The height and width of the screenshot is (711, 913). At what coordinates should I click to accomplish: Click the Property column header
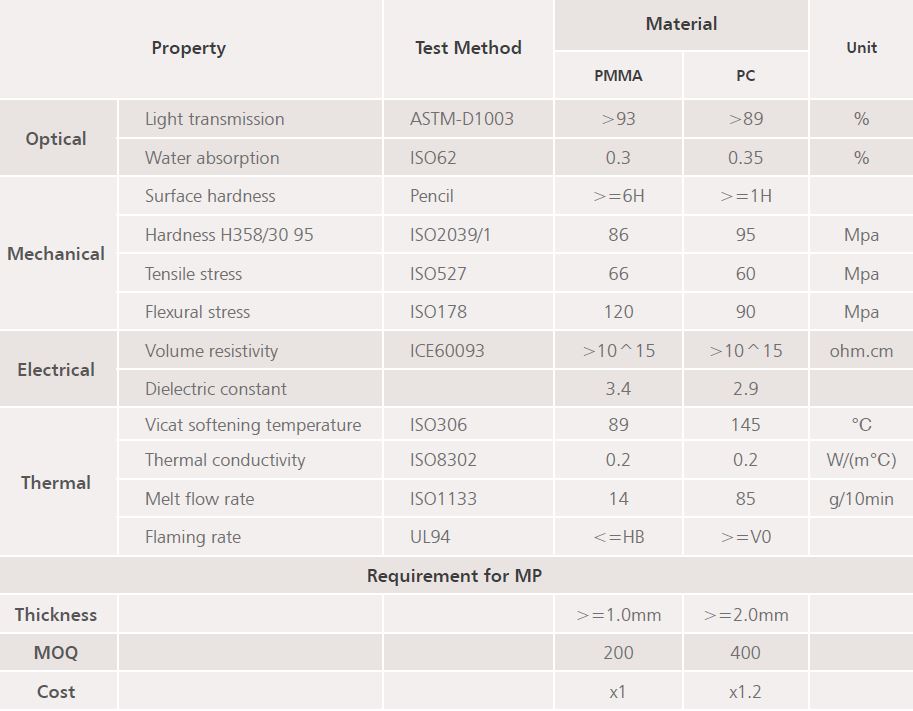[189, 48]
